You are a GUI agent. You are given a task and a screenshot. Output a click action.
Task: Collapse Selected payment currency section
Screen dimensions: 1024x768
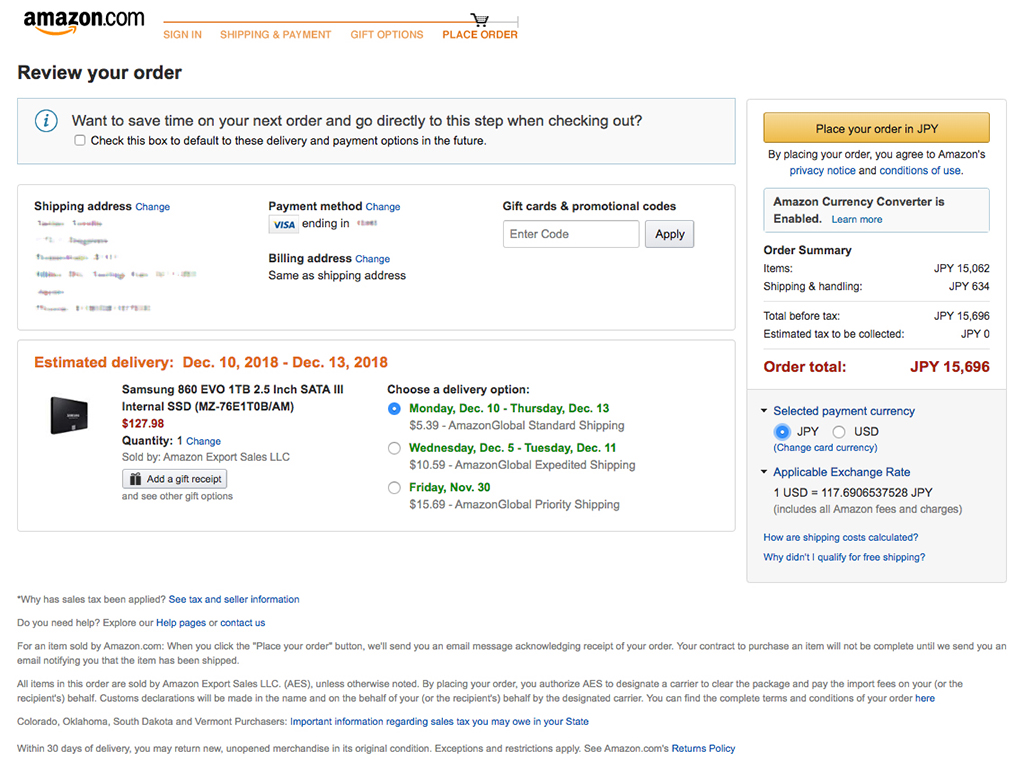[765, 411]
